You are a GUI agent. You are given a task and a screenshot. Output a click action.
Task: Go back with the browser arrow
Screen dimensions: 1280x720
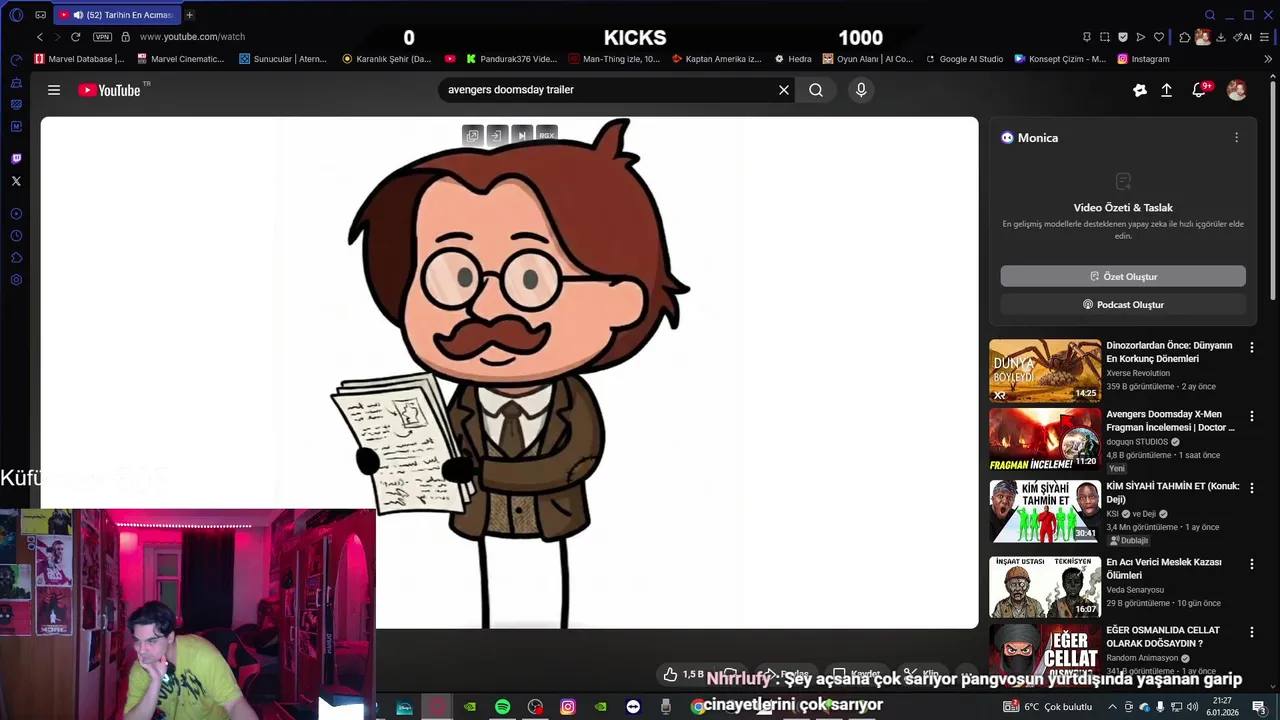40,37
